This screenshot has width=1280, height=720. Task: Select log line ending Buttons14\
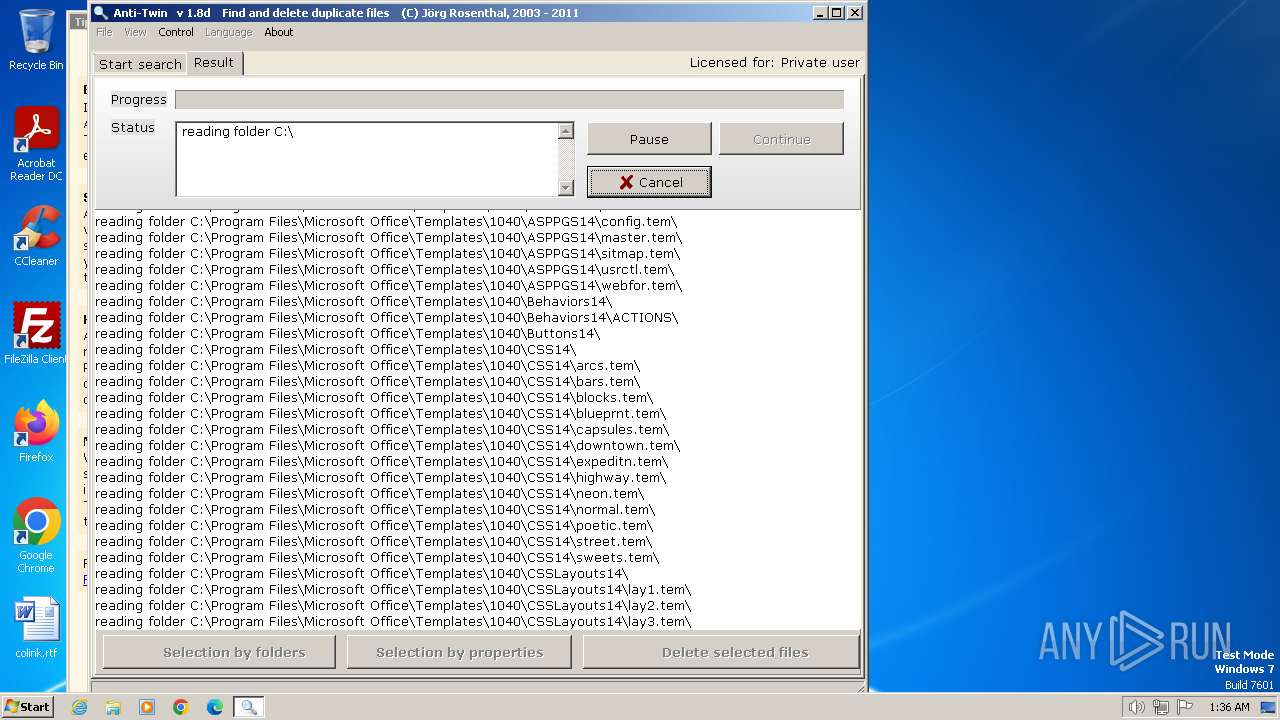347,334
